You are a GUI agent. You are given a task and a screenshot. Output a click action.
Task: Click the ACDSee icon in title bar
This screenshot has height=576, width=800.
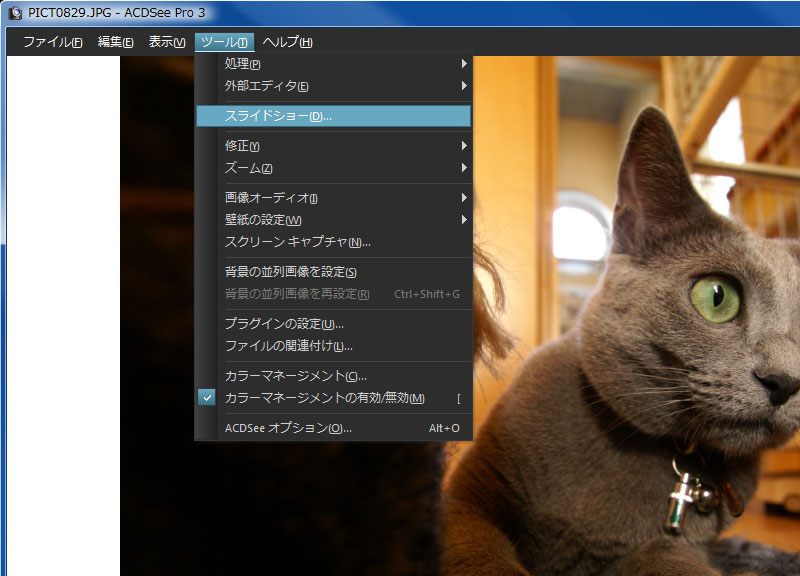(15, 13)
